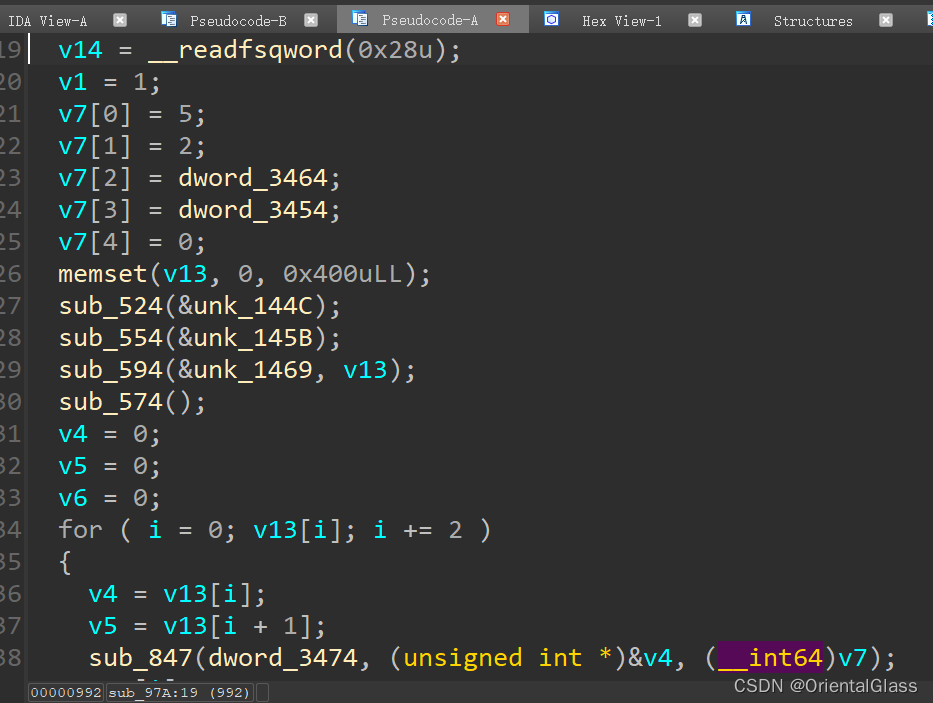Click v13 argument in sub_594 call
The height and width of the screenshot is (703, 933).
[365, 370]
